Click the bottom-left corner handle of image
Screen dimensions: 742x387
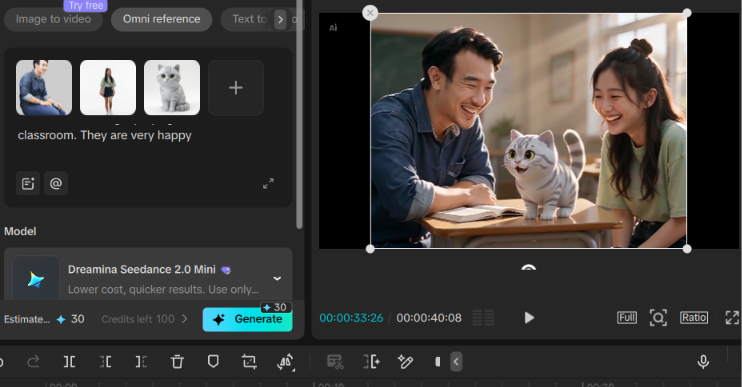[370, 249]
